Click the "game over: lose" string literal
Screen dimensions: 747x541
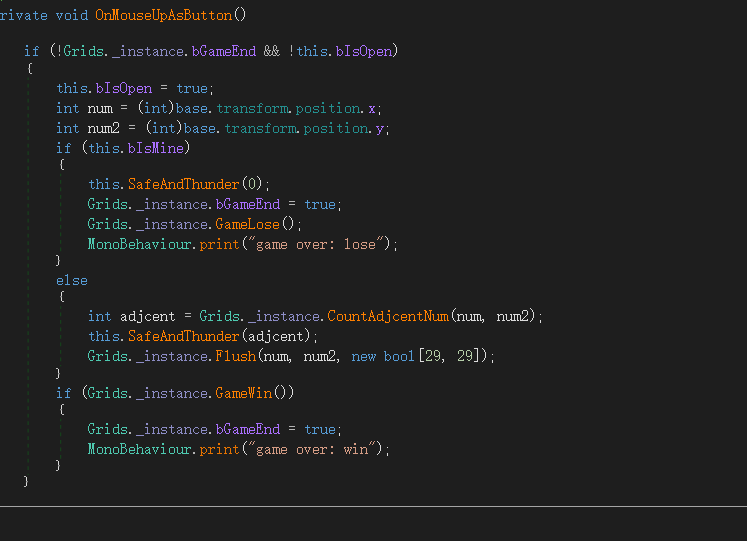pos(315,244)
